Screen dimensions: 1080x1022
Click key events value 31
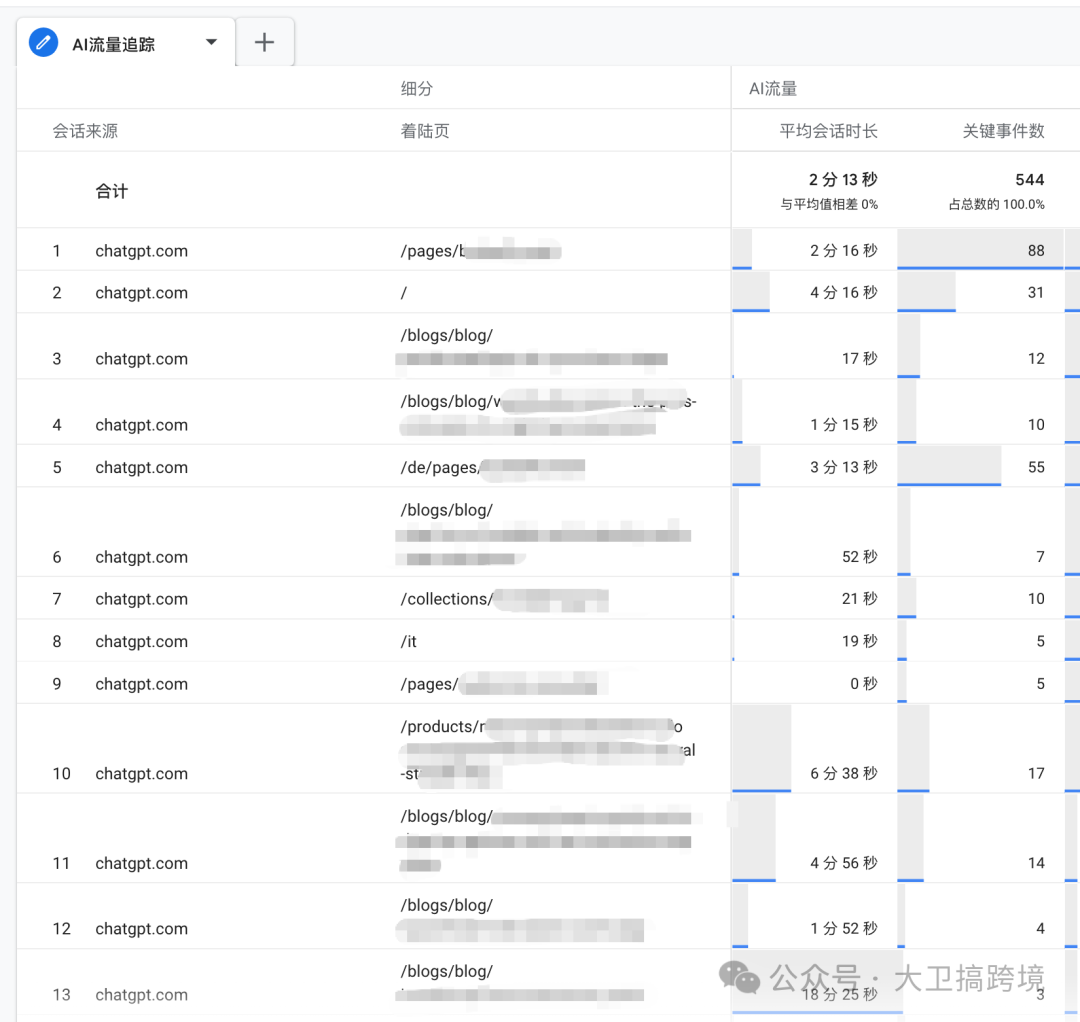pyautogui.click(x=1036, y=293)
